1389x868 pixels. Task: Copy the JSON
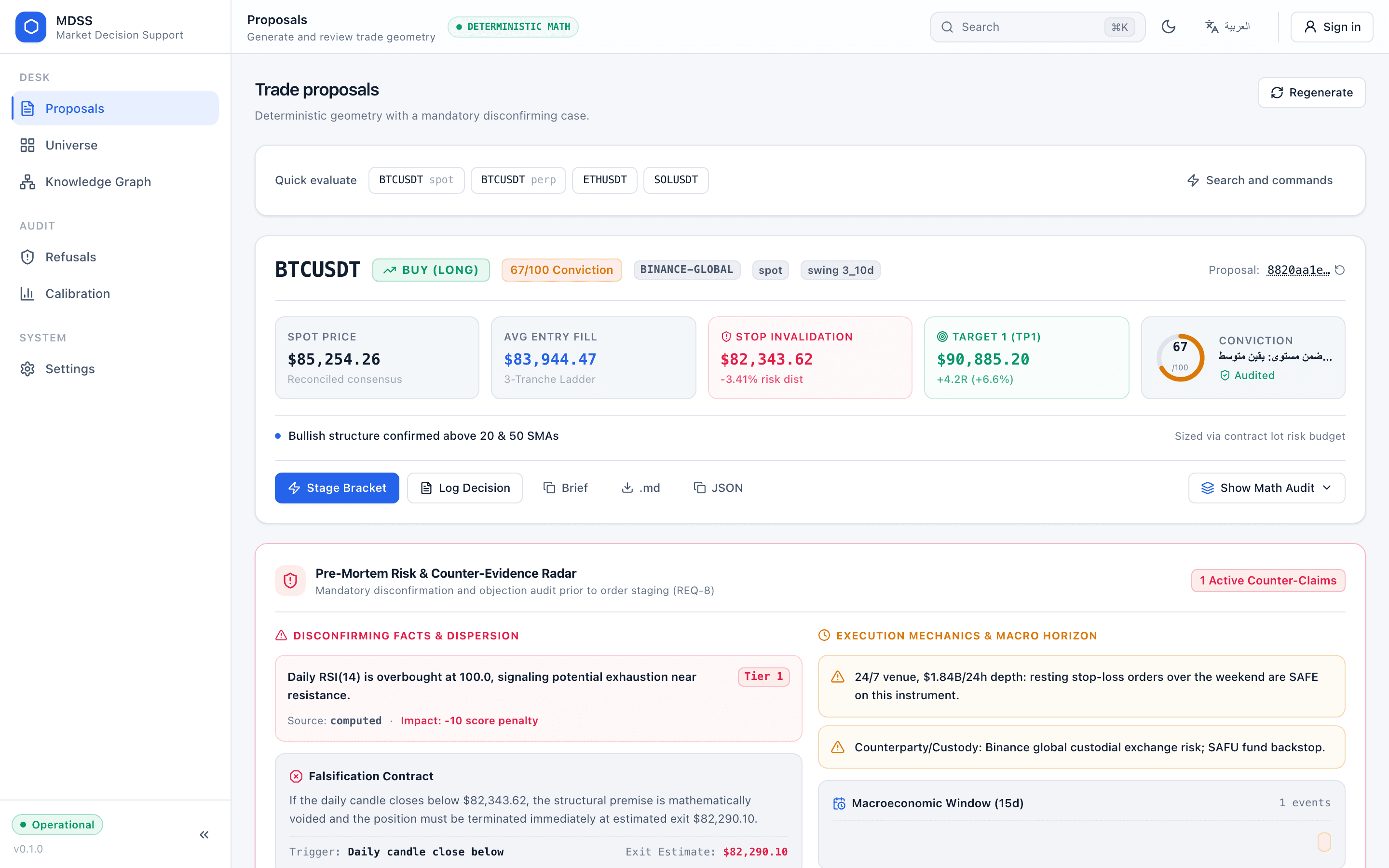718,488
